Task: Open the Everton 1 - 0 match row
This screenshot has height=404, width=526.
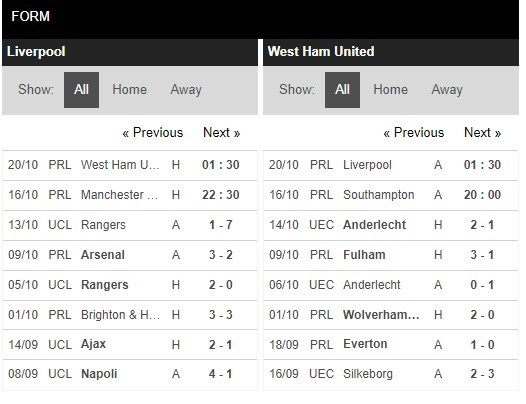Action: pyautogui.click(x=391, y=345)
